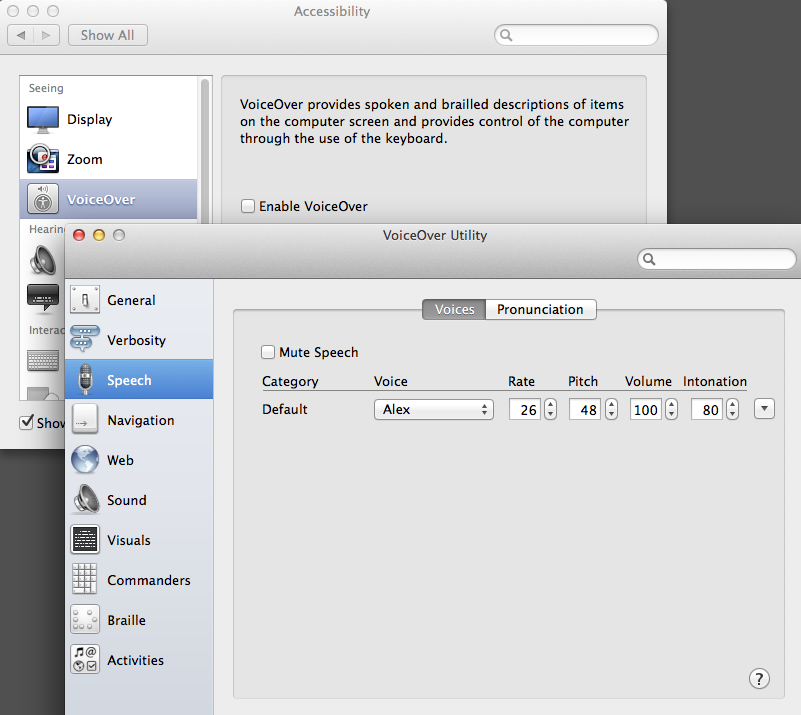Click the Voice column header
Viewport: 801px width, 715px height.
(391, 382)
